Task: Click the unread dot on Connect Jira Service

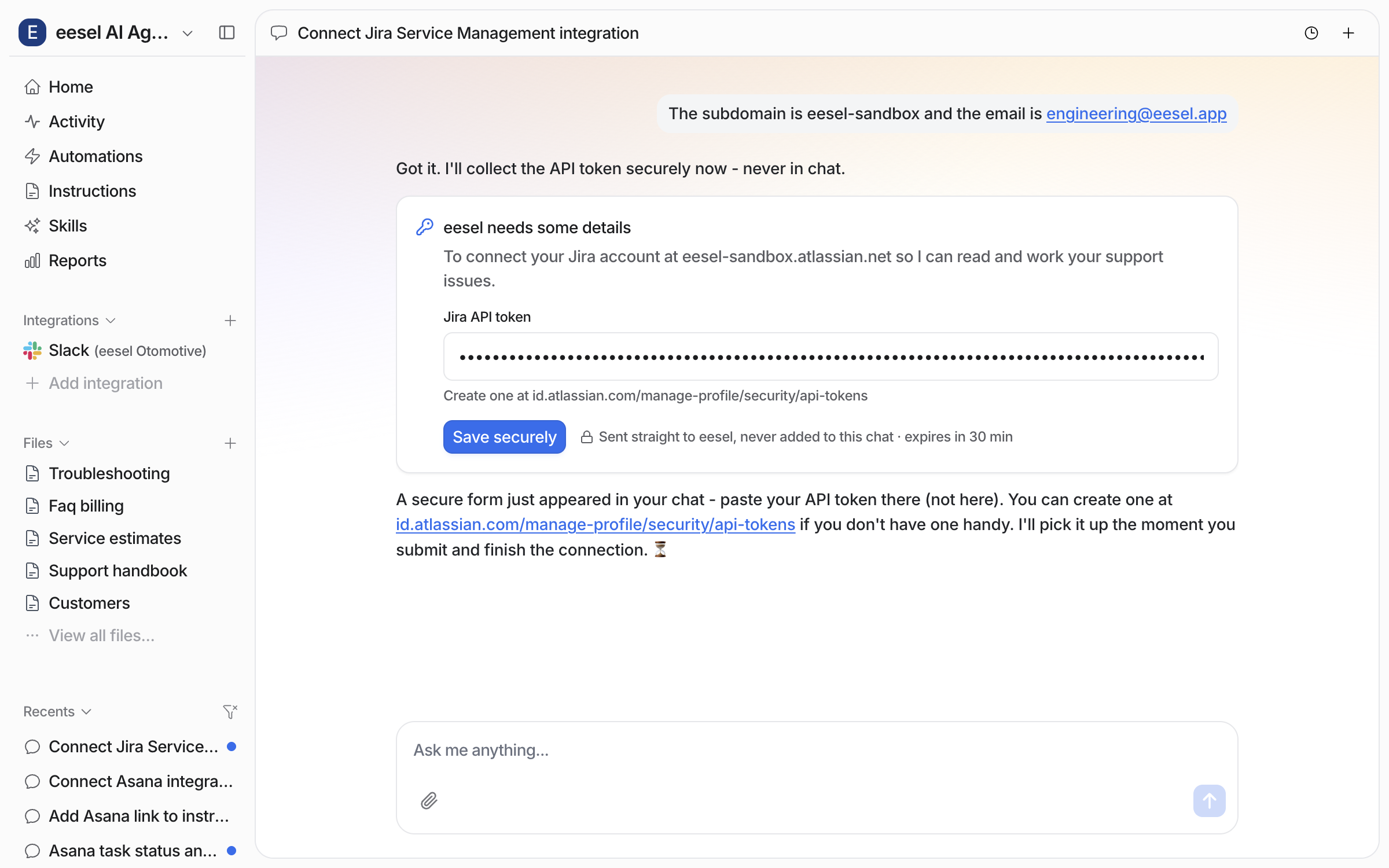Action: 231,746
